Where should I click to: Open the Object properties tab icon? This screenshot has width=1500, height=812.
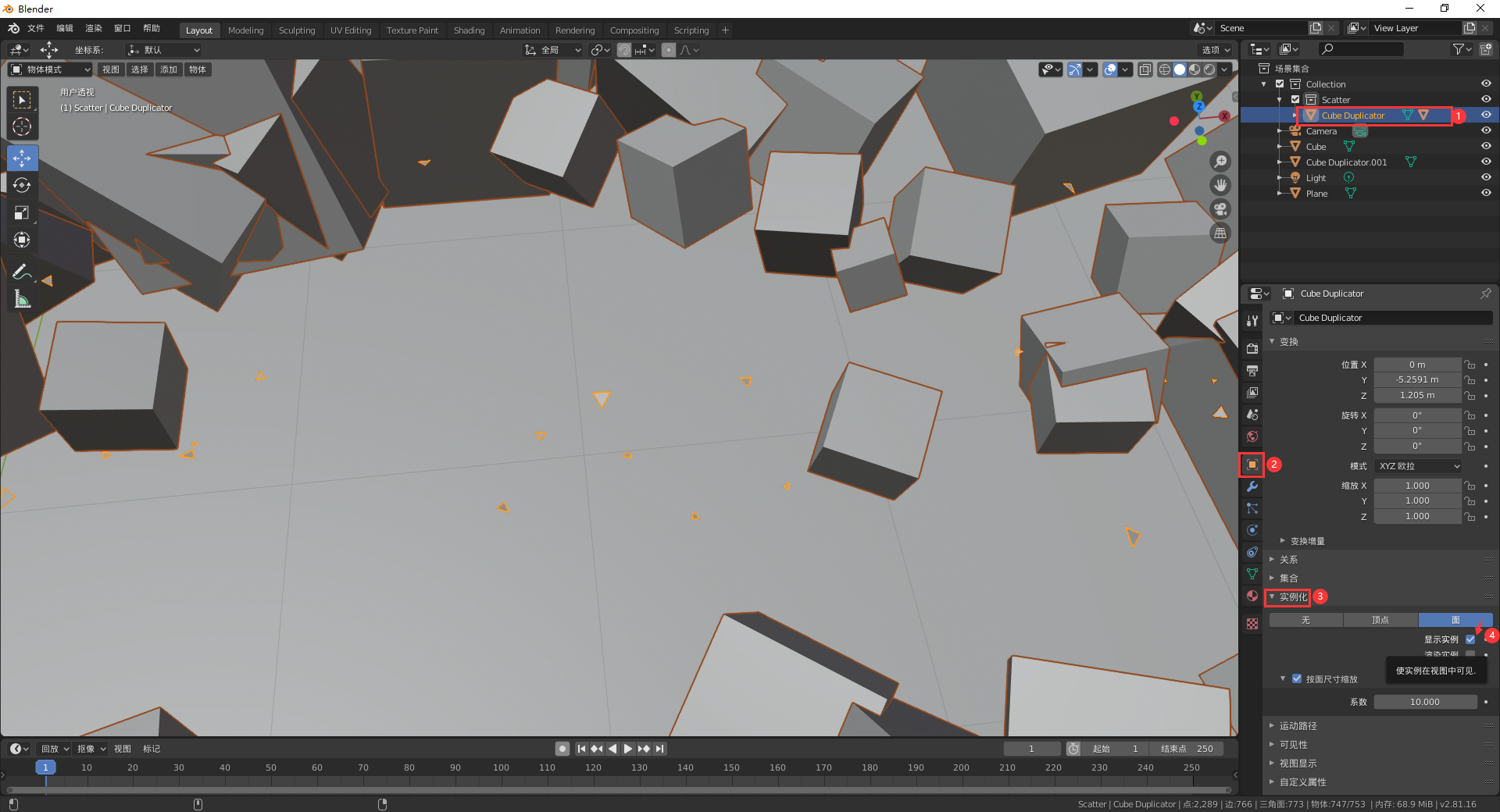[1252, 465]
